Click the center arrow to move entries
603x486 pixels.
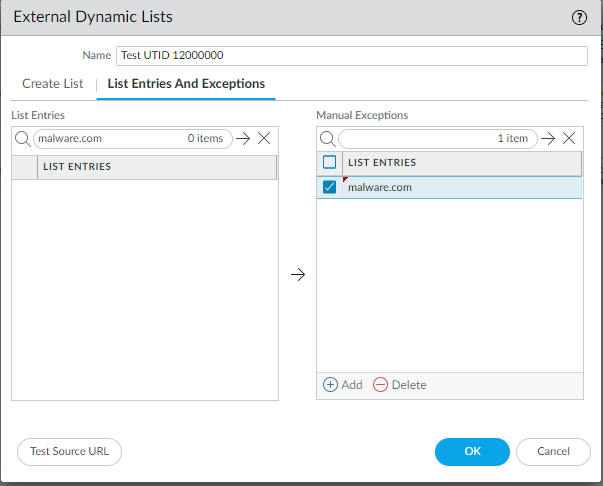[297, 275]
